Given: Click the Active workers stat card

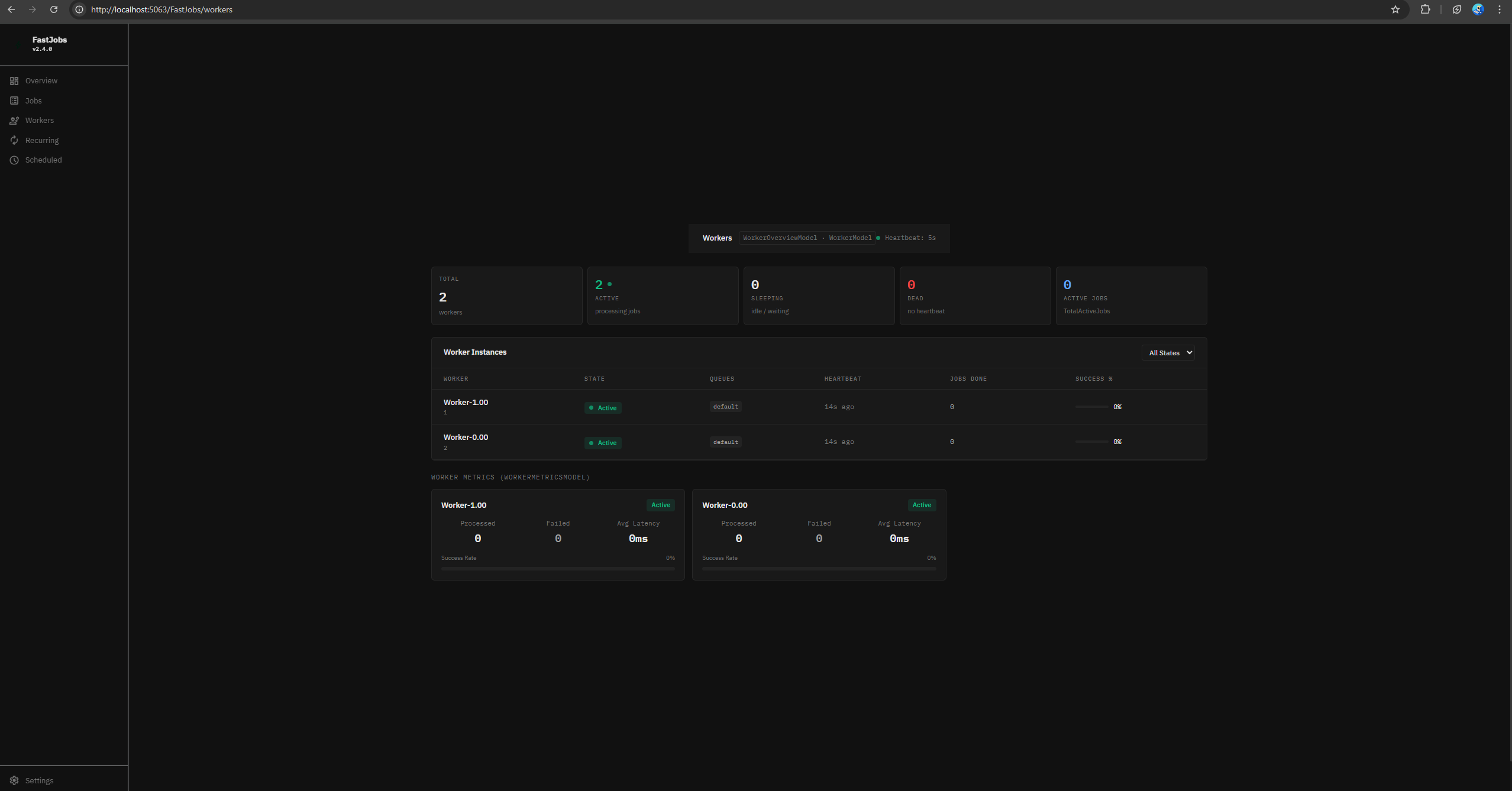Looking at the screenshot, I should (x=663, y=296).
